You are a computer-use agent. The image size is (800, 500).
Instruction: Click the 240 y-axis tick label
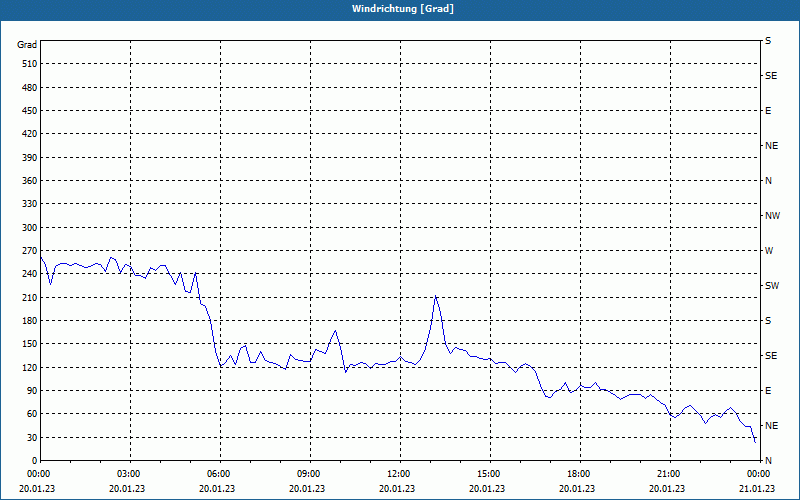[30, 273]
